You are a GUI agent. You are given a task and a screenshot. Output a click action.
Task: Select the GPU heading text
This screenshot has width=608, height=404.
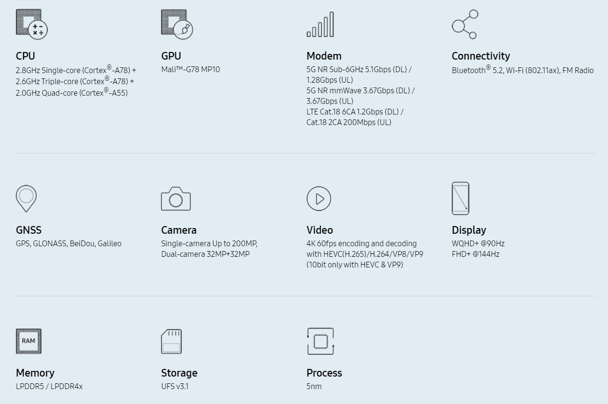171,56
